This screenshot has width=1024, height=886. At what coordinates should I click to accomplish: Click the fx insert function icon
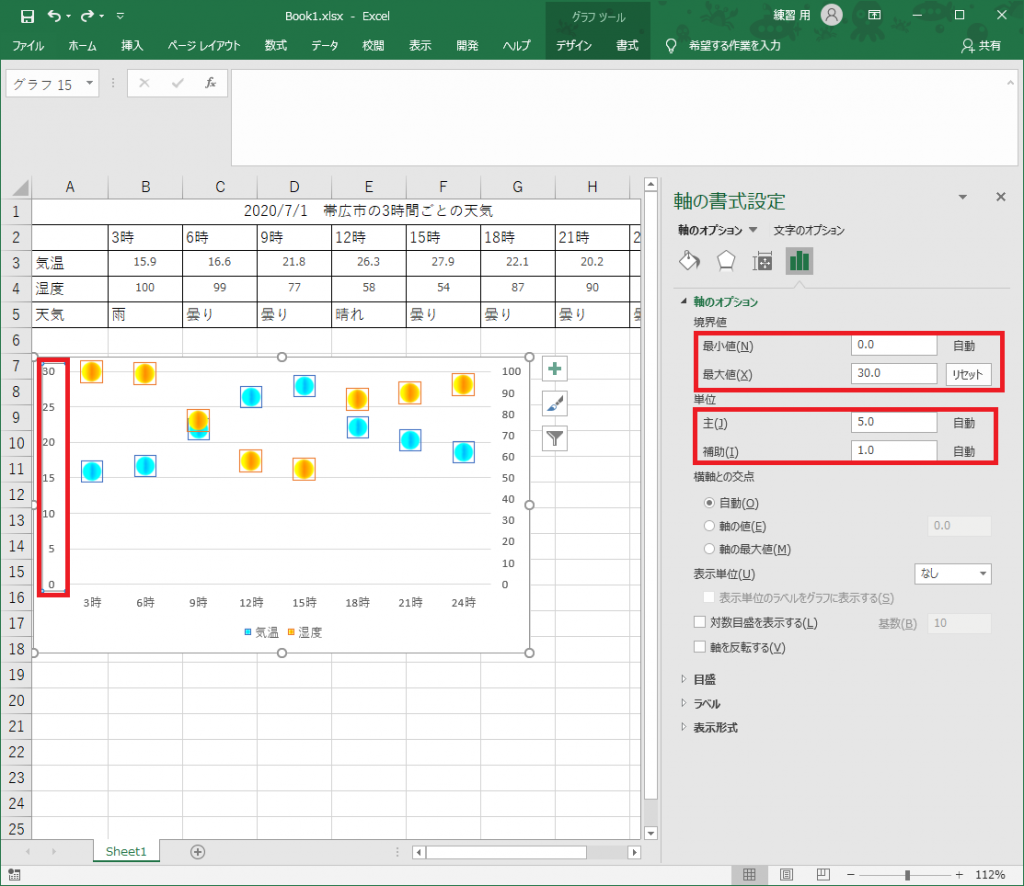210,83
